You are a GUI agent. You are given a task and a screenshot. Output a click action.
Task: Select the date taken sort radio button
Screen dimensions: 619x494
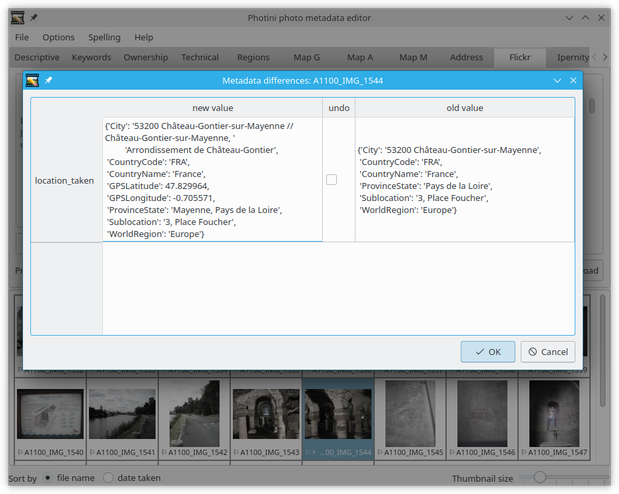tap(108, 478)
